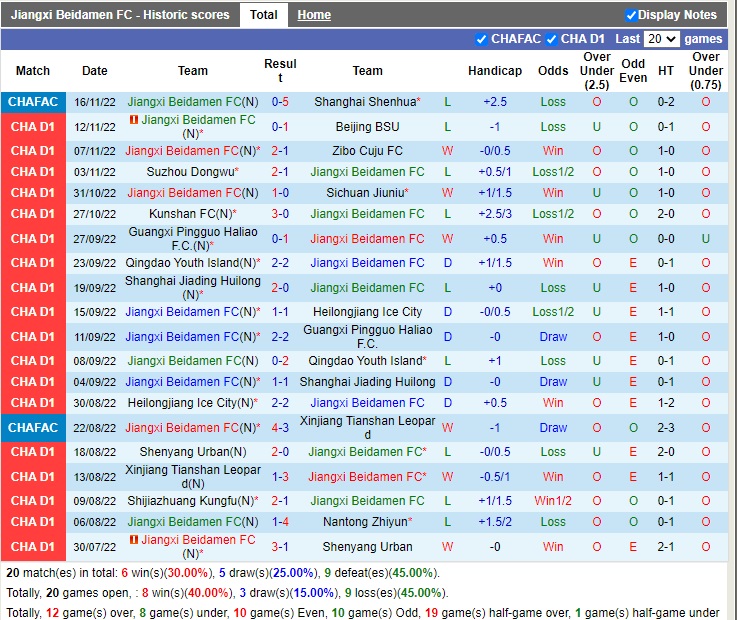737x620 pixels.
Task: Click red card icon in 12/11/22 row
Action: click(134, 120)
